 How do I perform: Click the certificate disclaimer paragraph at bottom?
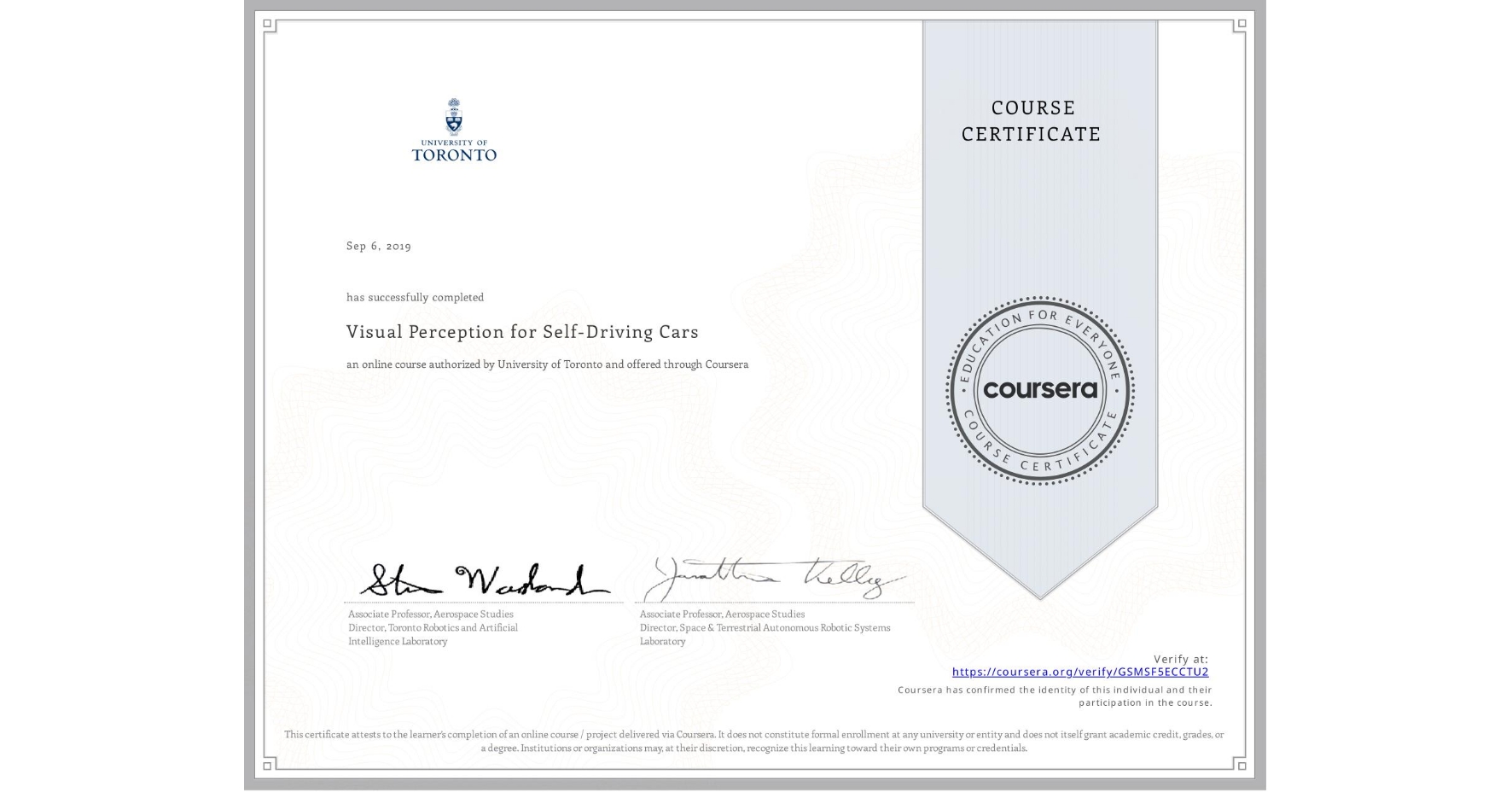click(754, 741)
